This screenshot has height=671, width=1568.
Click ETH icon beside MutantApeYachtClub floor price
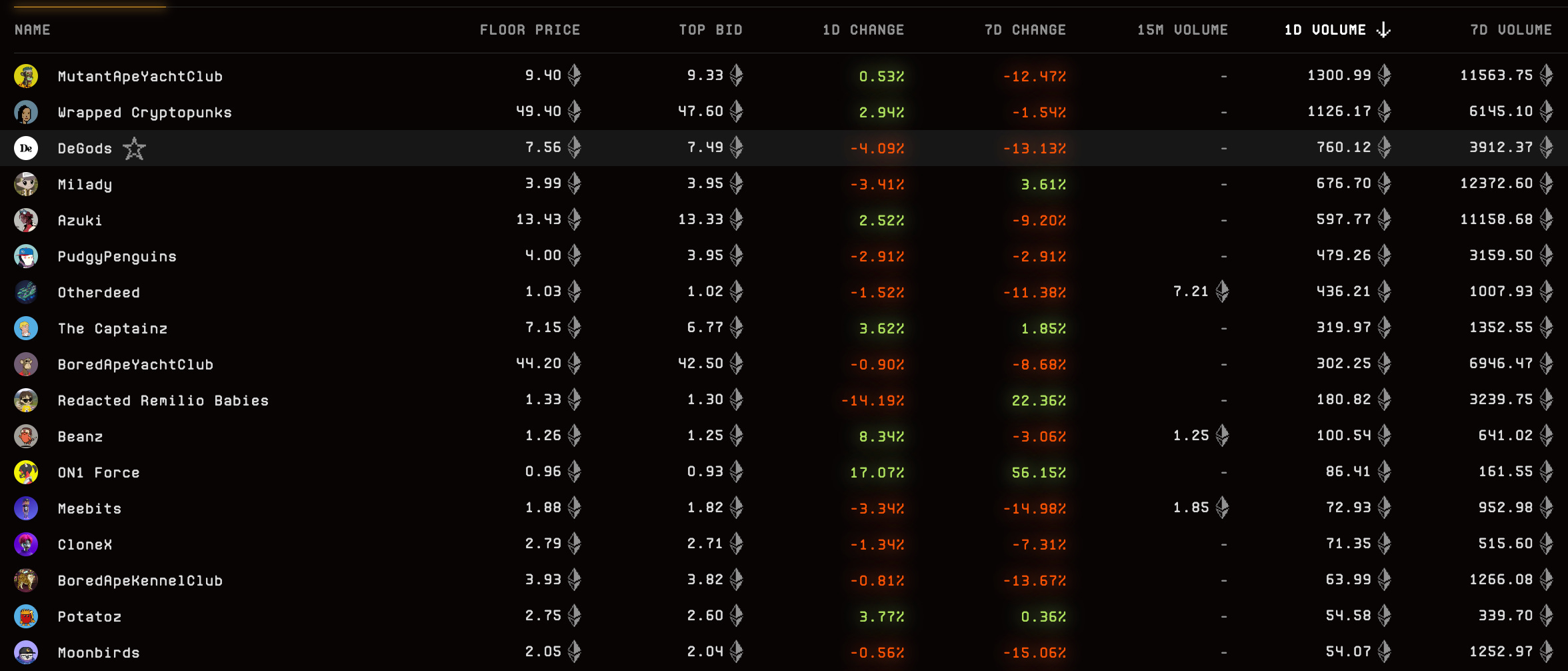[x=575, y=75]
